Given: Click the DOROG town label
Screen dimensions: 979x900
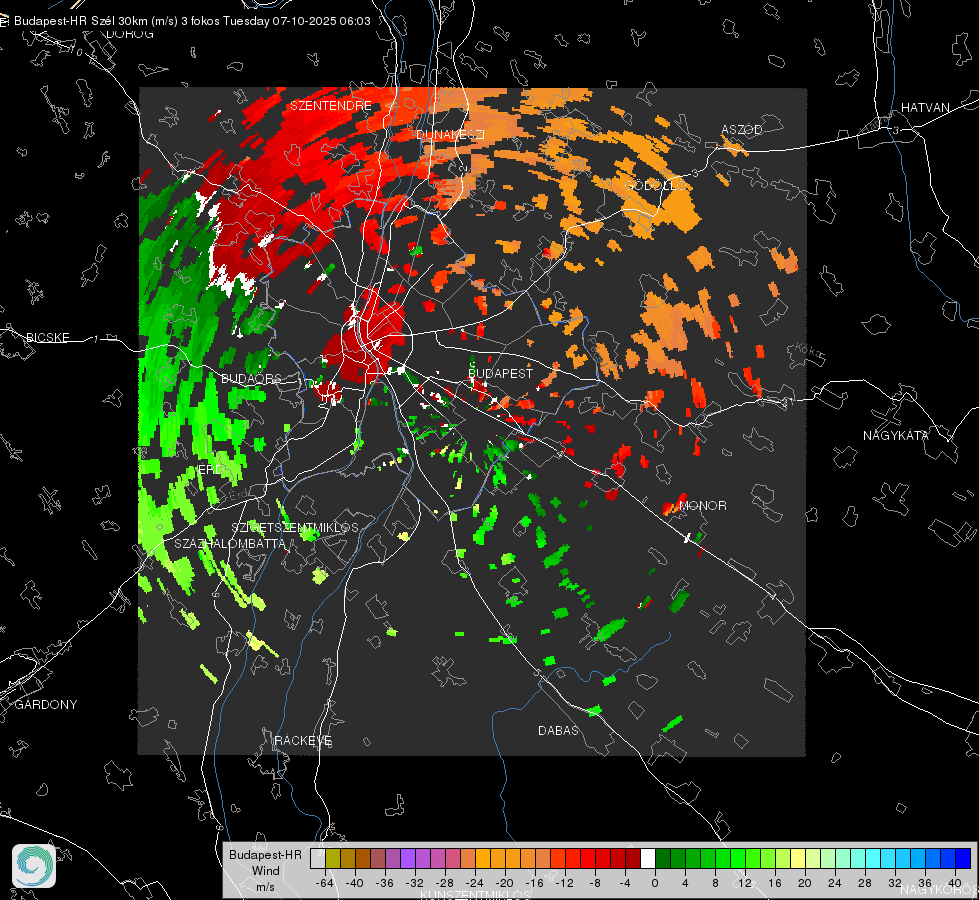Looking at the screenshot, I should (130, 34).
